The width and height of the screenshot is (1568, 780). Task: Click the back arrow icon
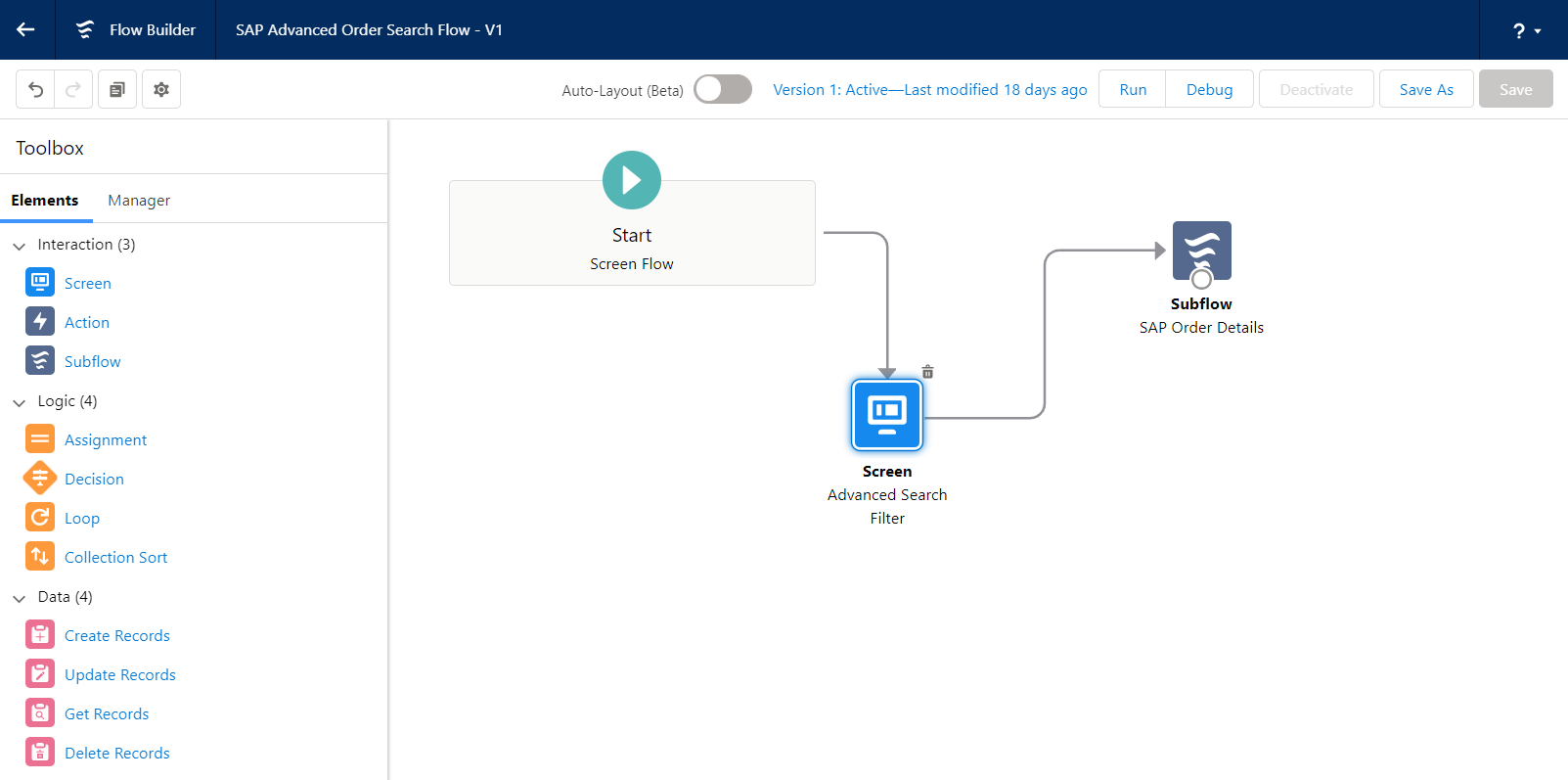(26, 29)
